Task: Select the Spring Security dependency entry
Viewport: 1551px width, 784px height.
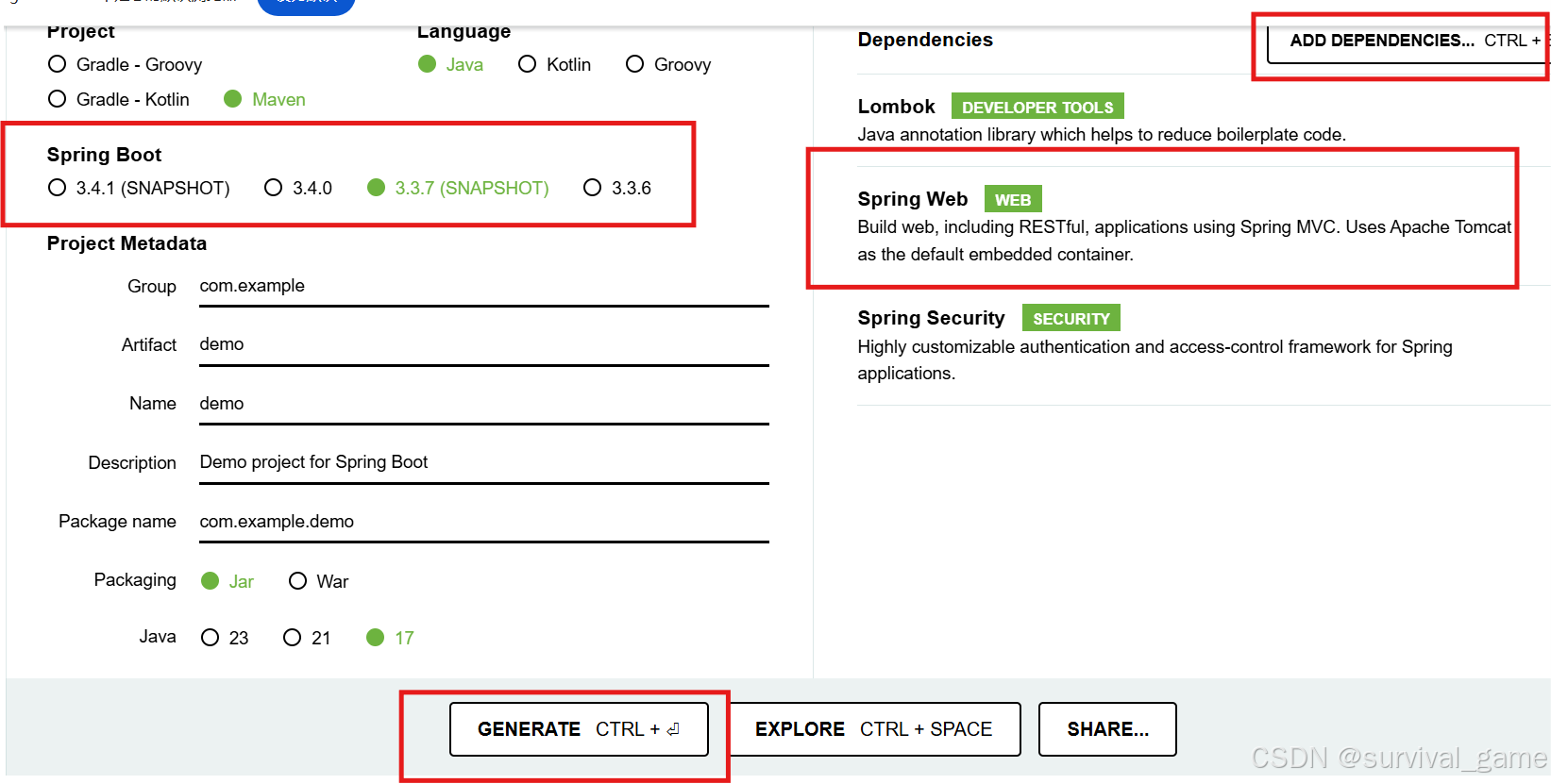Action: point(1204,344)
